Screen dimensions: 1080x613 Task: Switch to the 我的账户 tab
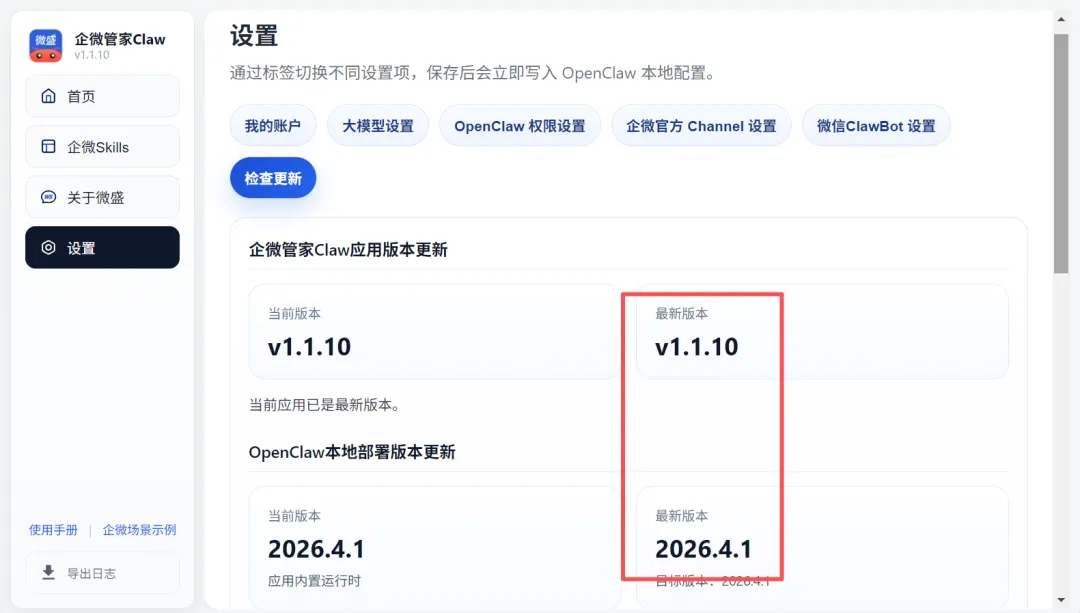273,125
